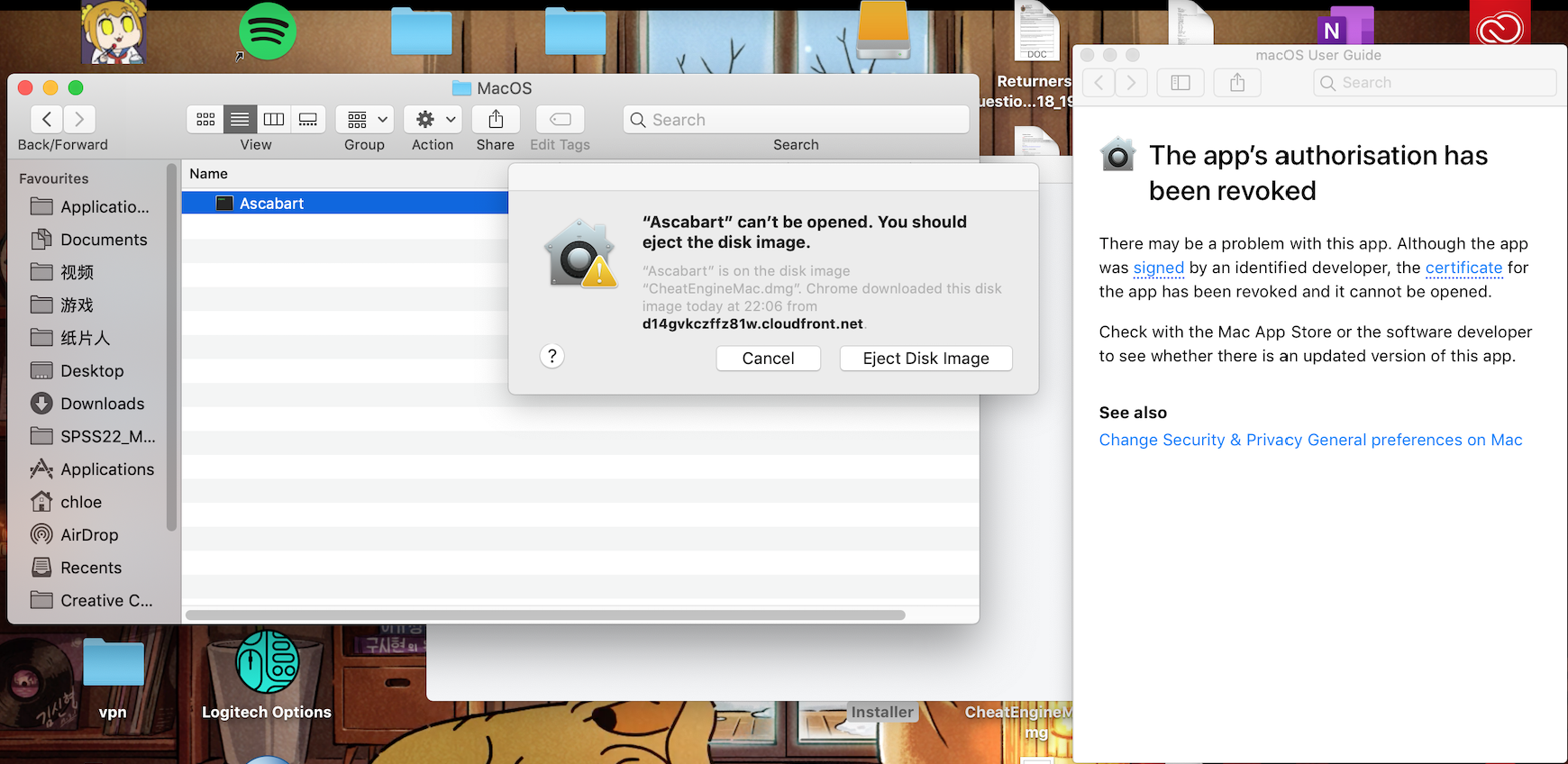1568x764 pixels.
Task: Click the Installer item on desktop
Action: pos(882,712)
